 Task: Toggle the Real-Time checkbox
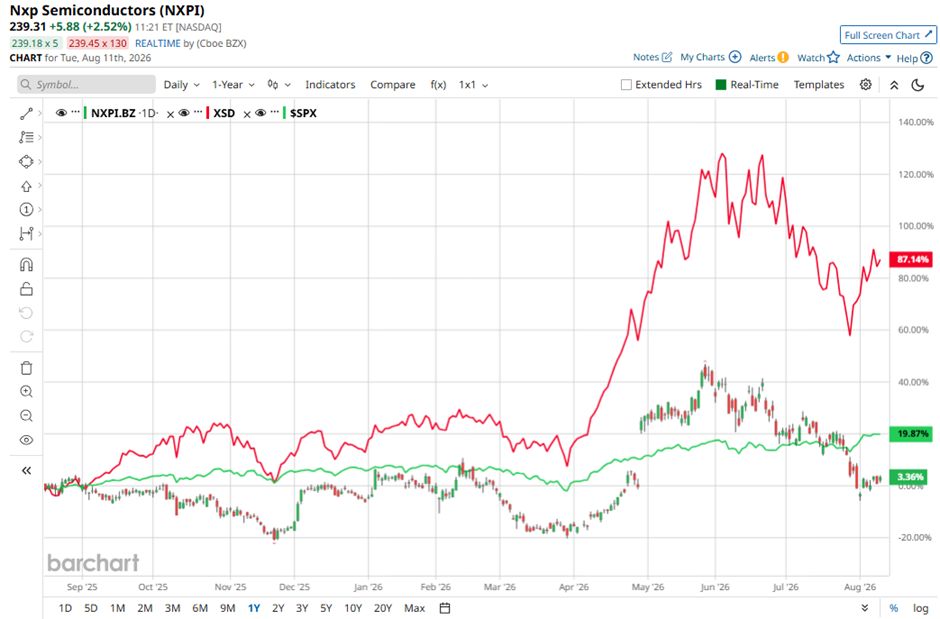(x=721, y=84)
